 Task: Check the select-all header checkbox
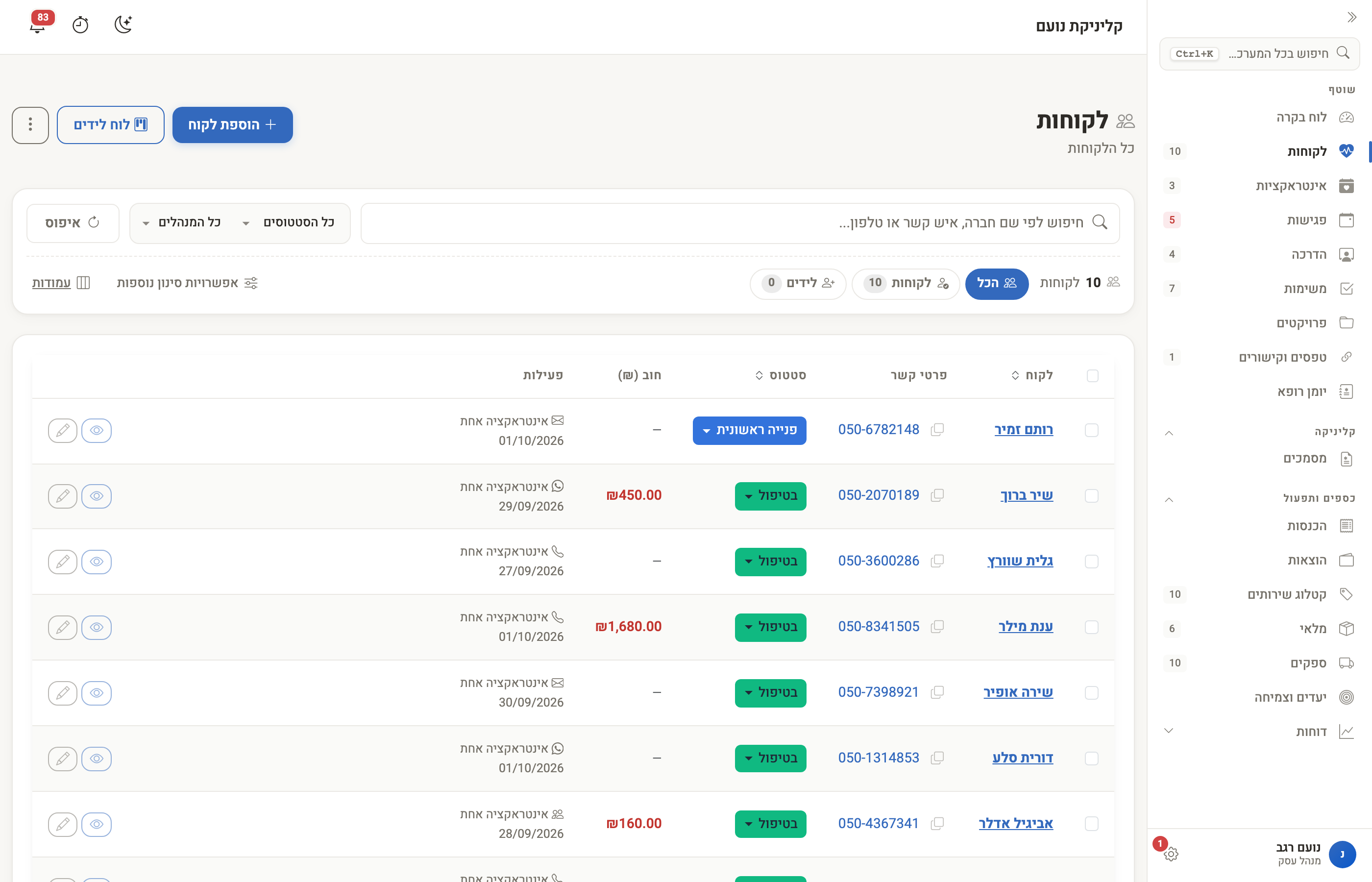(x=1092, y=376)
